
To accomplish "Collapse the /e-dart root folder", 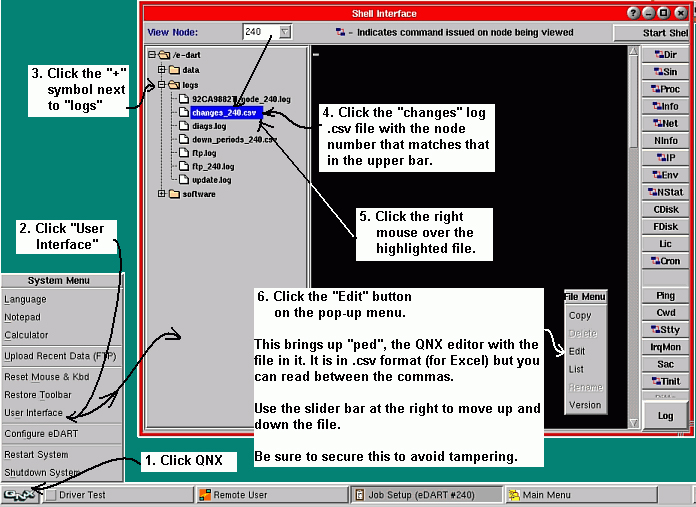I will (x=152, y=55).
